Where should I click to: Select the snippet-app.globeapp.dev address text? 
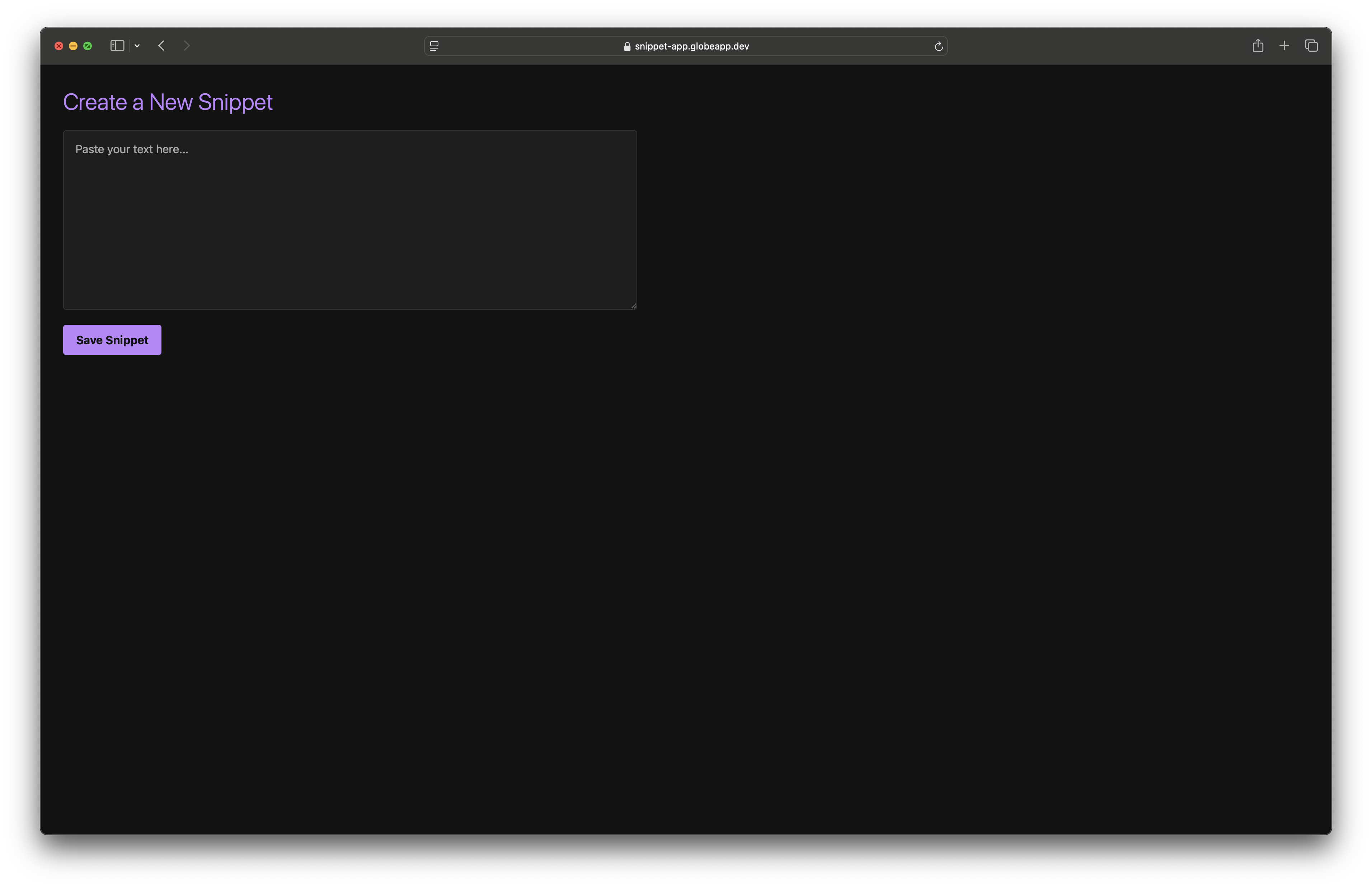[691, 46]
